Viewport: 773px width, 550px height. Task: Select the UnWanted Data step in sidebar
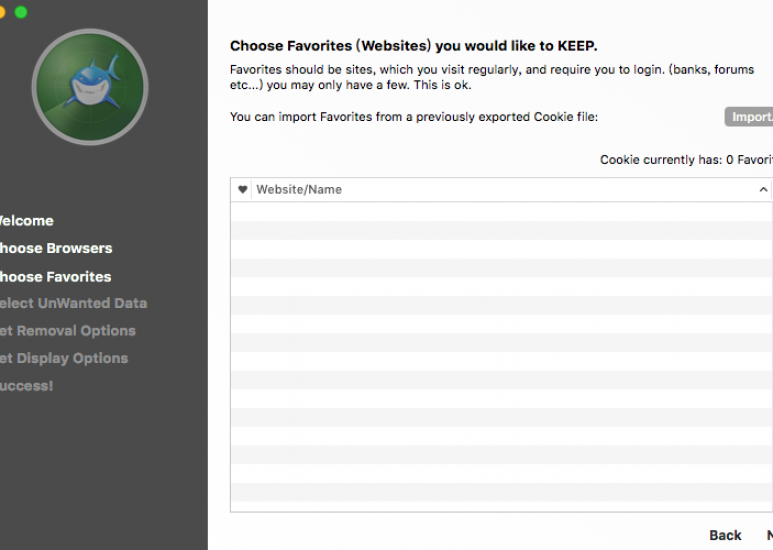click(x=72, y=303)
